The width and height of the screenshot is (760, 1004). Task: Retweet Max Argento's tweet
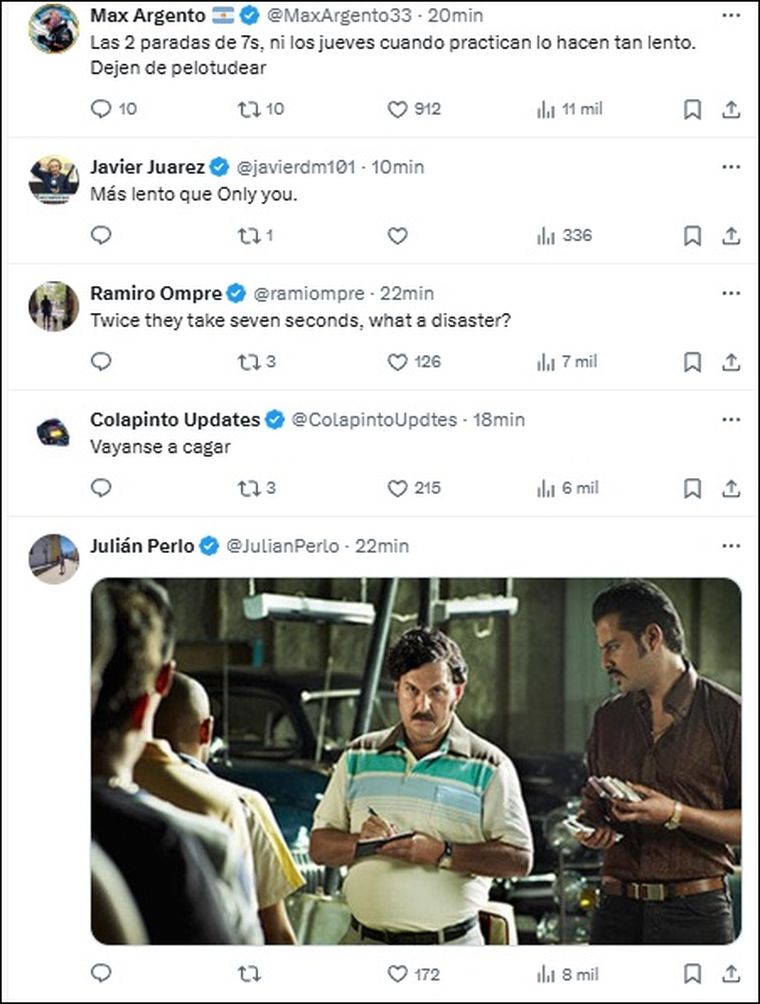click(x=249, y=109)
